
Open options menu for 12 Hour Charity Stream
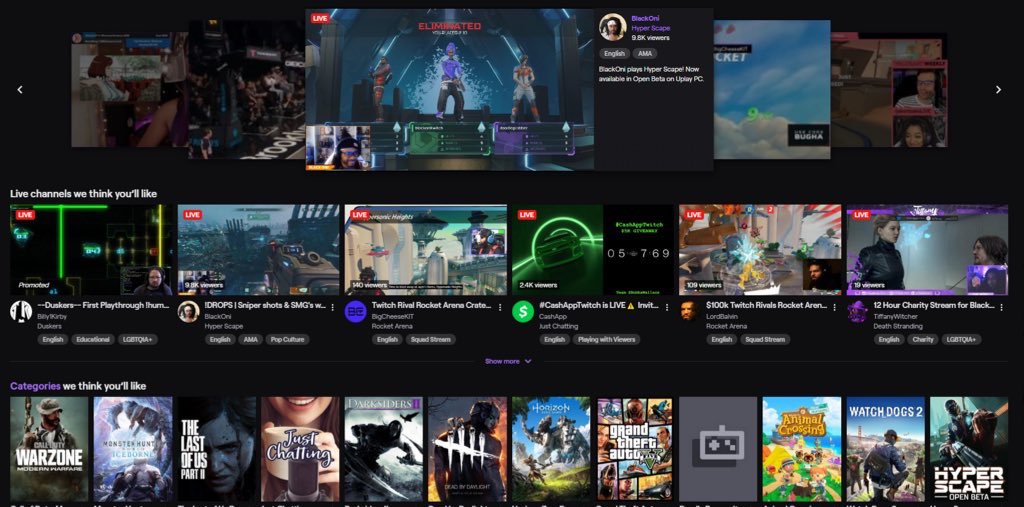[1001, 306]
